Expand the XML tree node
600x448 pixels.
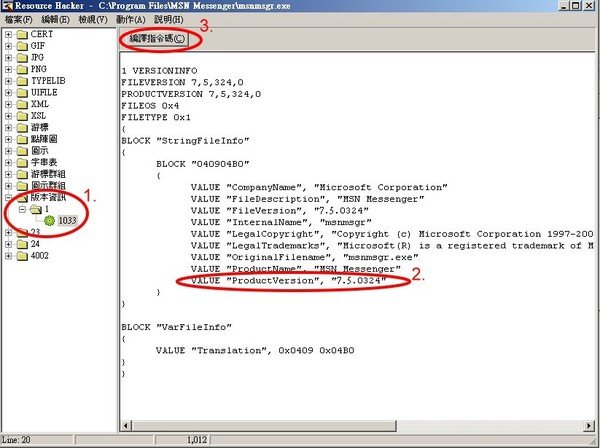[8, 105]
